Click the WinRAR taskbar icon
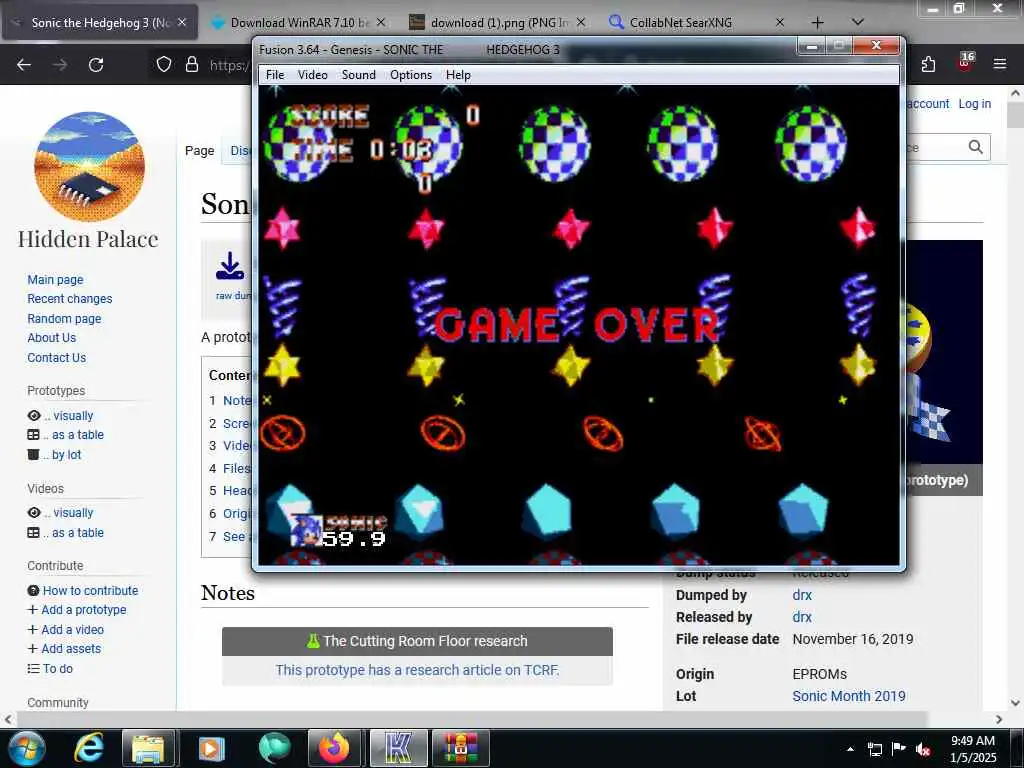1024x768 pixels. (461, 748)
